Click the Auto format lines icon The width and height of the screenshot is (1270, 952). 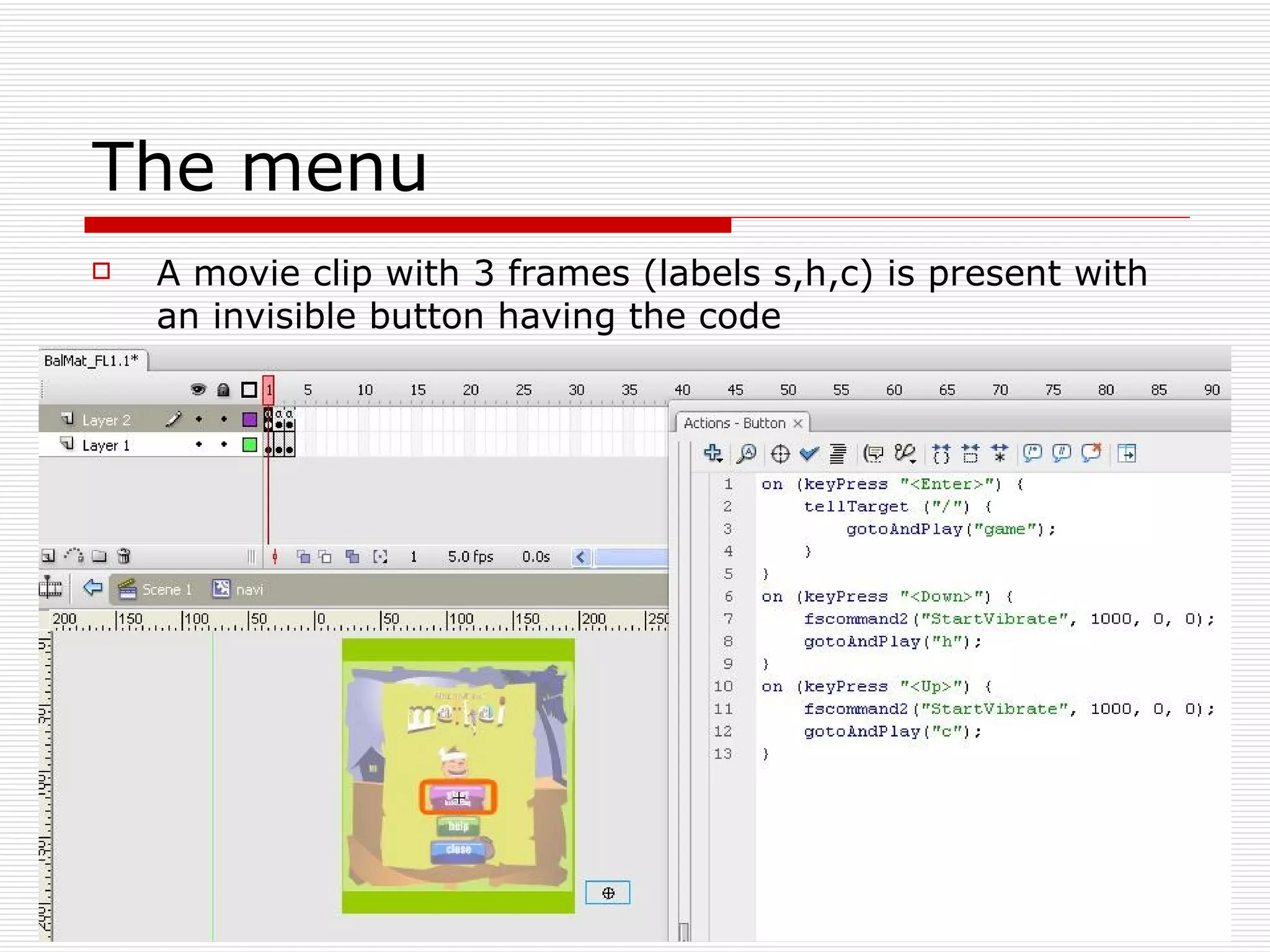click(x=838, y=454)
